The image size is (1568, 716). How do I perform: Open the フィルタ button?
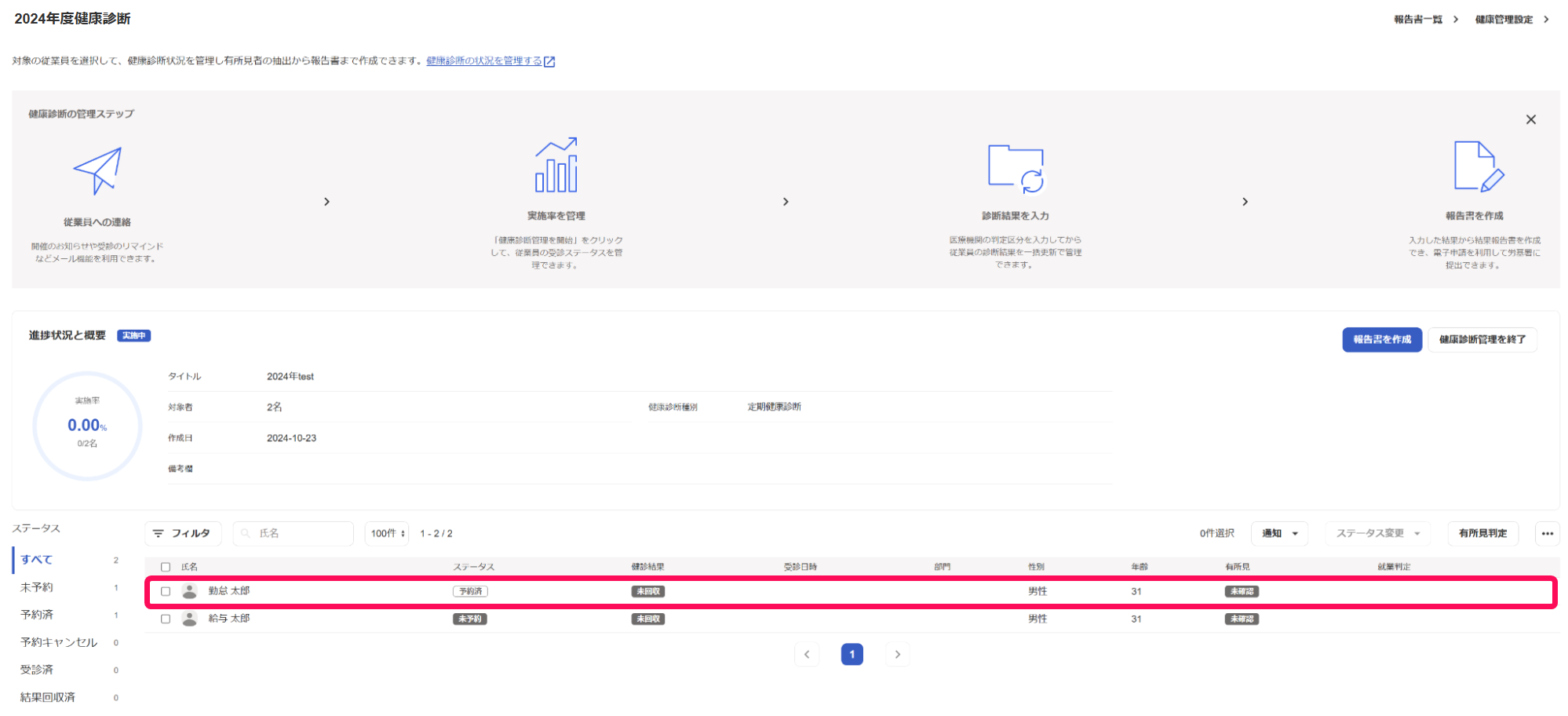[x=183, y=533]
